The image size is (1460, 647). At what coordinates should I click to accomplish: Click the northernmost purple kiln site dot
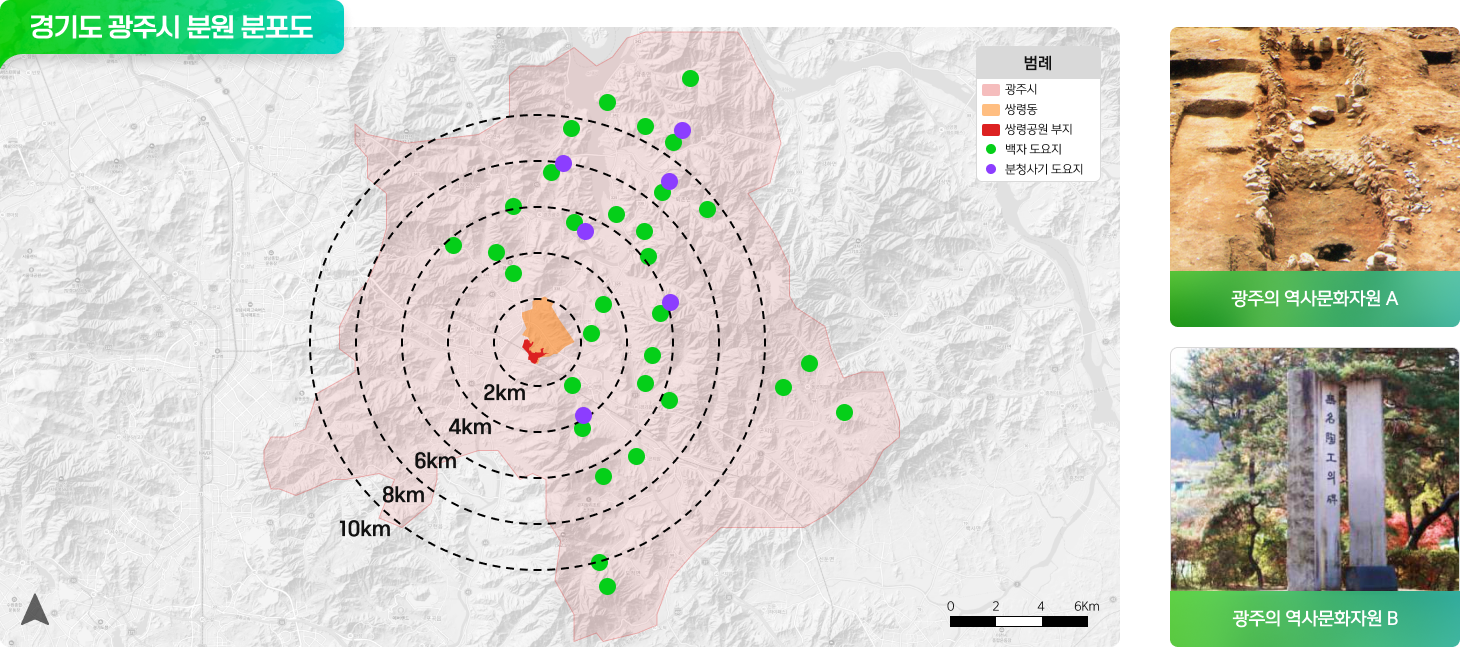(682, 130)
